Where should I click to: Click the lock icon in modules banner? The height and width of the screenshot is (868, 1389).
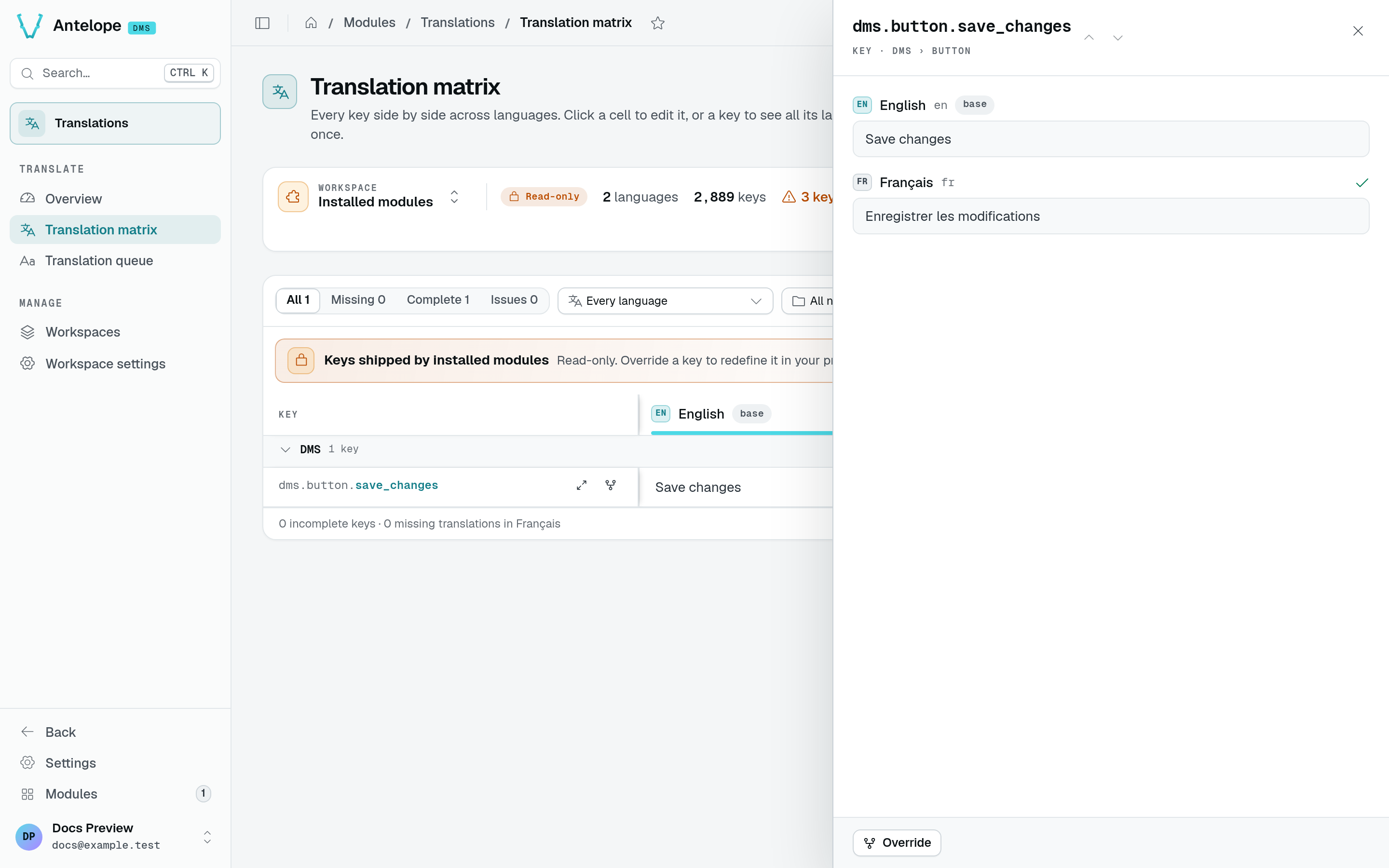301,361
